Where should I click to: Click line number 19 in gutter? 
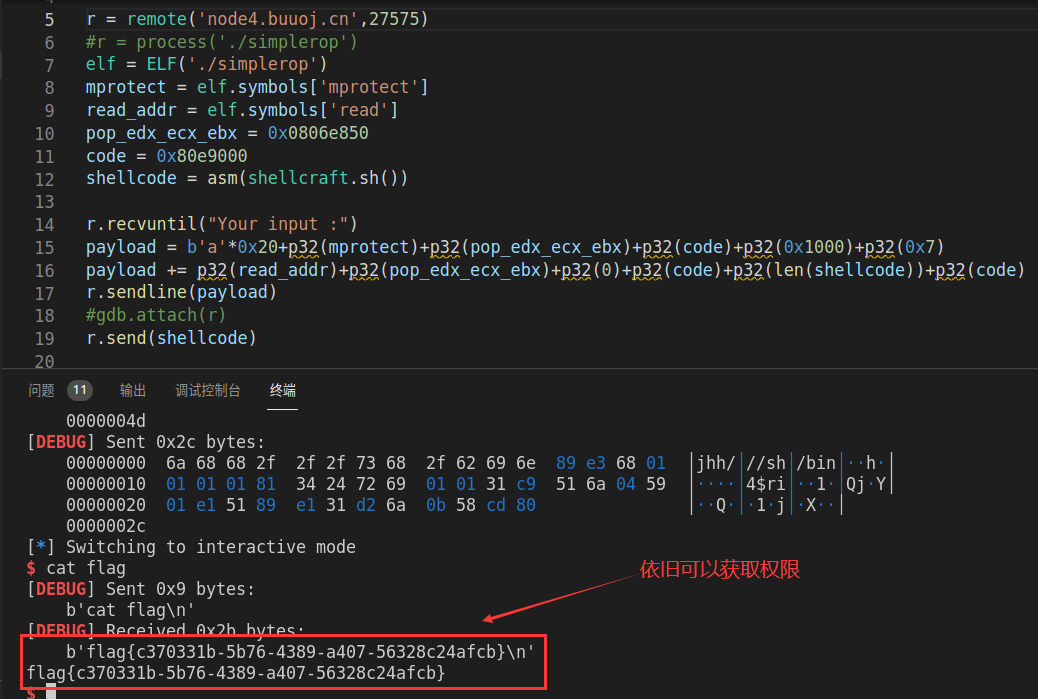44,339
